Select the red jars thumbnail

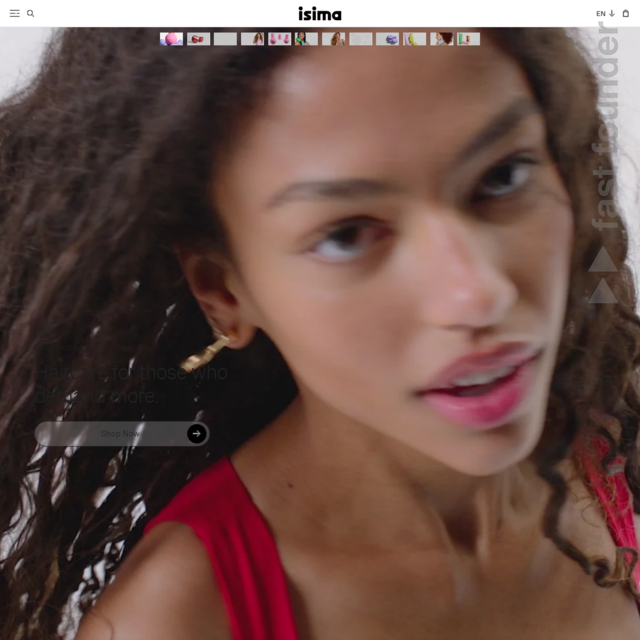click(x=198, y=39)
